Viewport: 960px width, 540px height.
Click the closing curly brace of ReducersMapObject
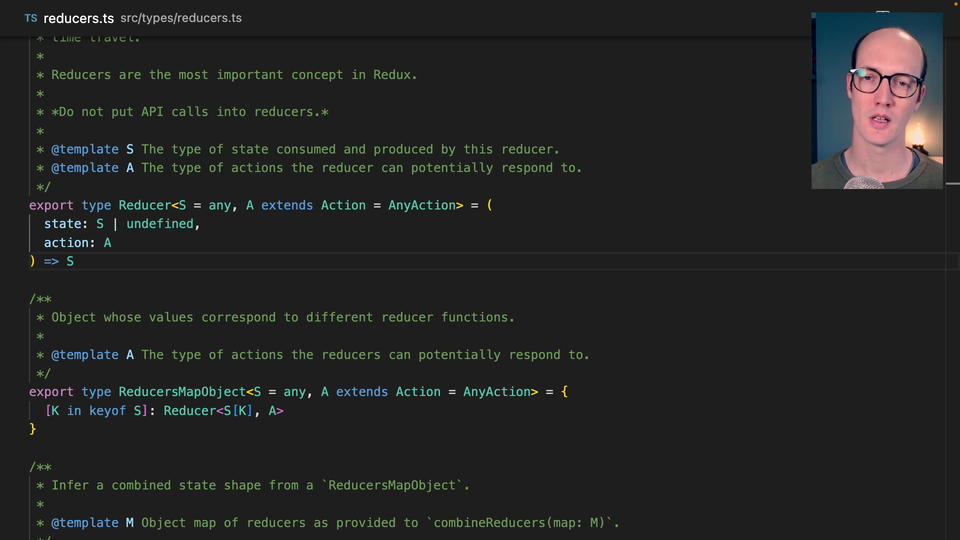pyautogui.click(x=33, y=429)
